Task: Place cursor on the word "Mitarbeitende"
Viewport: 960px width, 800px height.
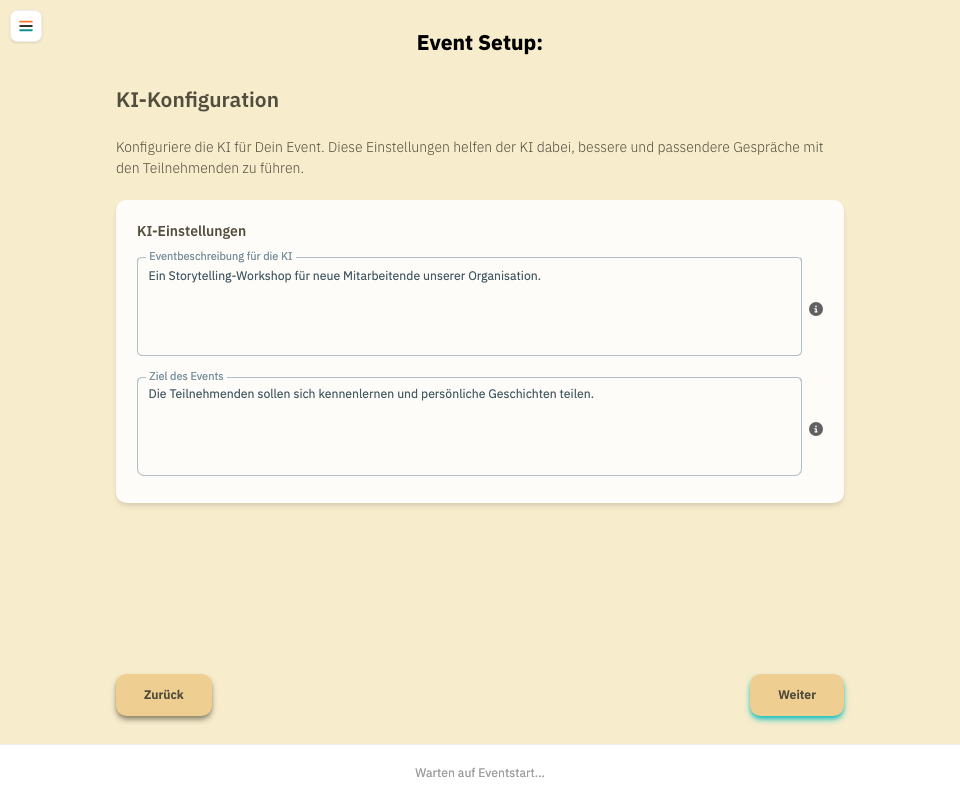Action: coord(380,276)
